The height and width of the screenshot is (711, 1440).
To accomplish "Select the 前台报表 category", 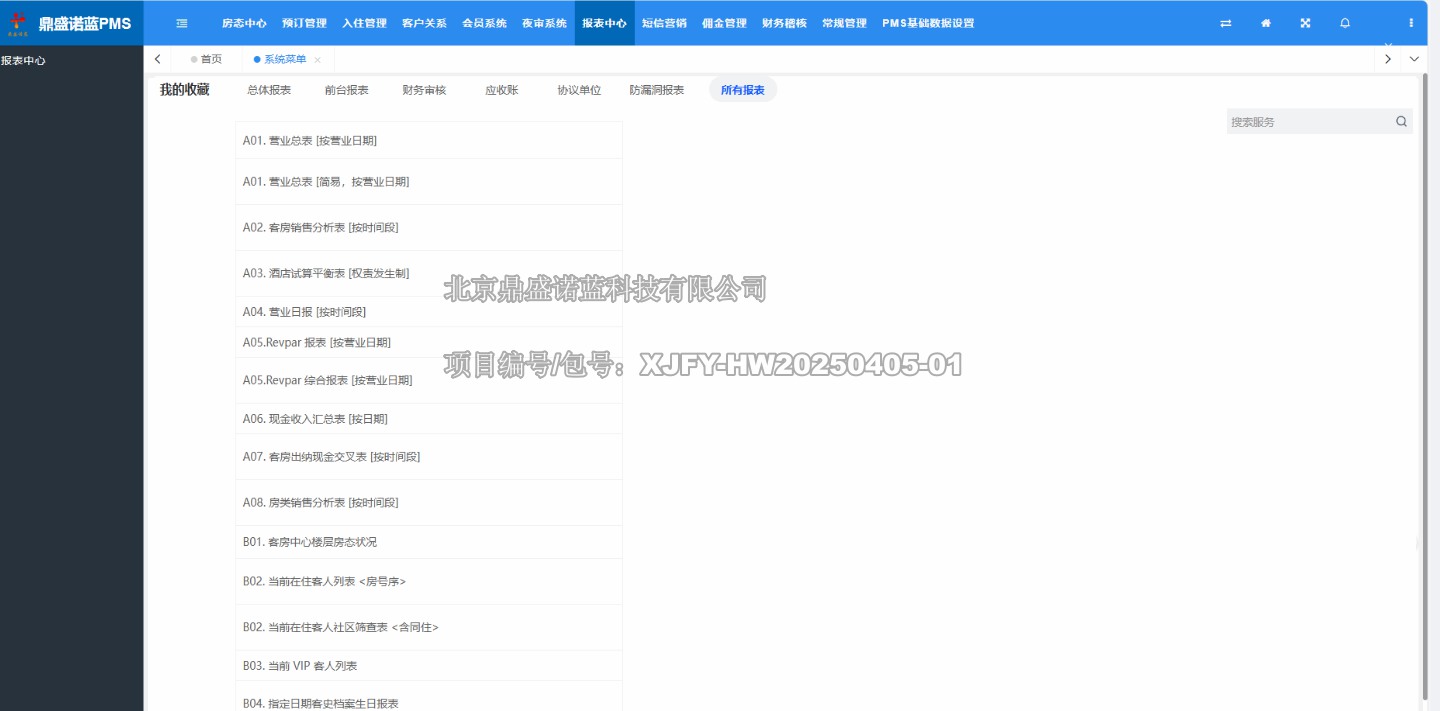I will [x=347, y=90].
